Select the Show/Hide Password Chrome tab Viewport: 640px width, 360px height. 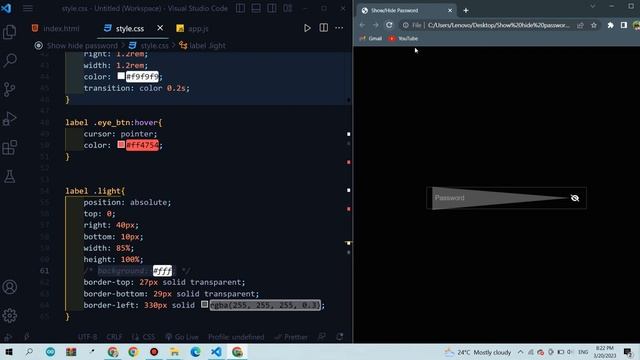[405, 11]
